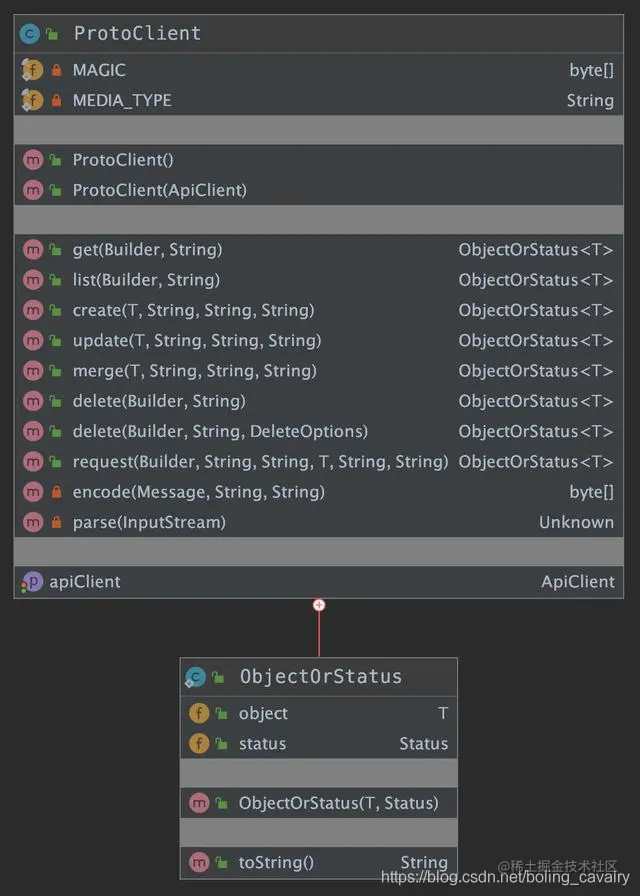Viewport: 640px width, 896px height.
Task: Select the status field name
Action: tap(262, 744)
